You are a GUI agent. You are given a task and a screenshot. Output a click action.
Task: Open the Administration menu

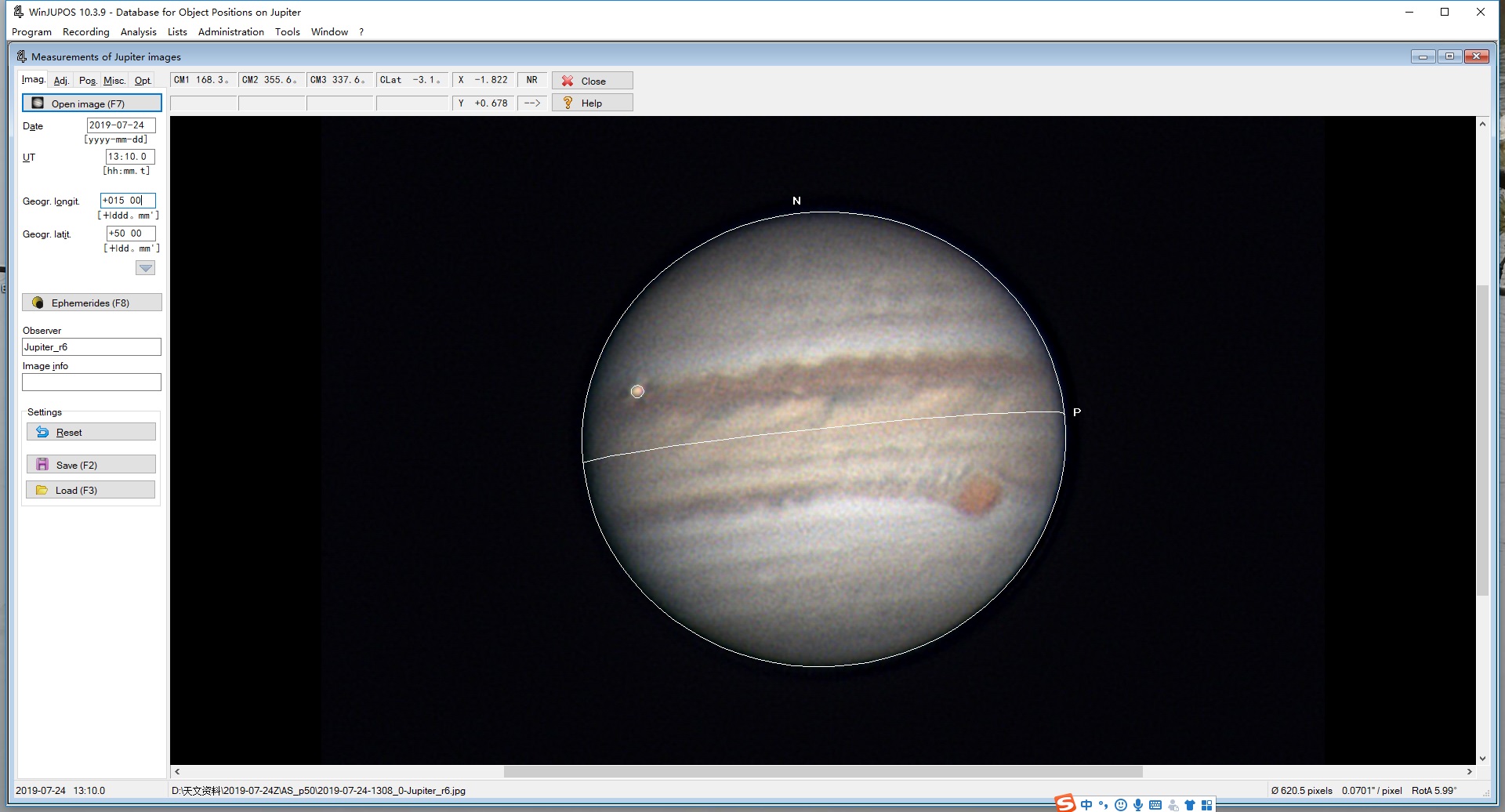pyautogui.click(x=230, y=32)
